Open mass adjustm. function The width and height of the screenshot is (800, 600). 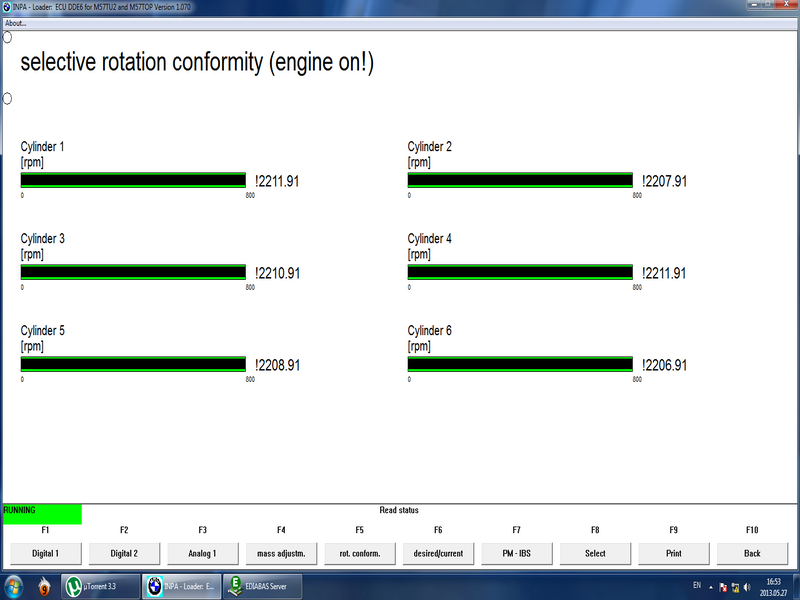coord(281,552)
